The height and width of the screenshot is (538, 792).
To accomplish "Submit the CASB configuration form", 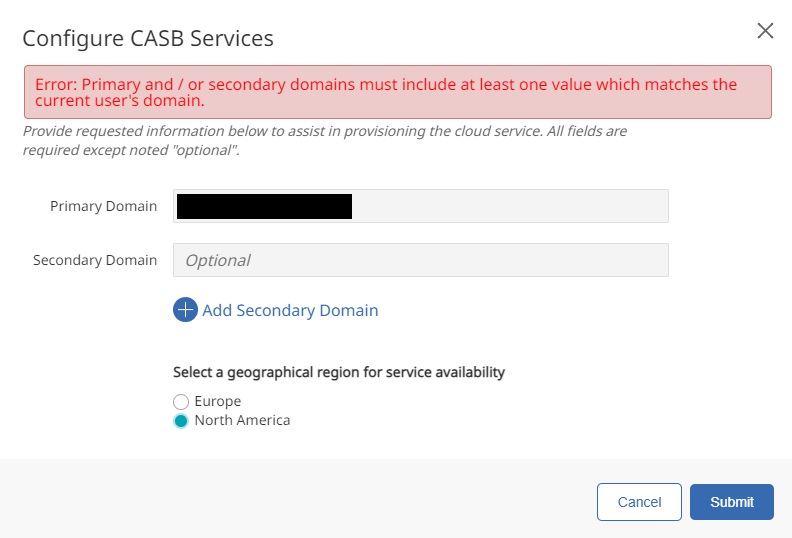I will click(x=732, y=502).
